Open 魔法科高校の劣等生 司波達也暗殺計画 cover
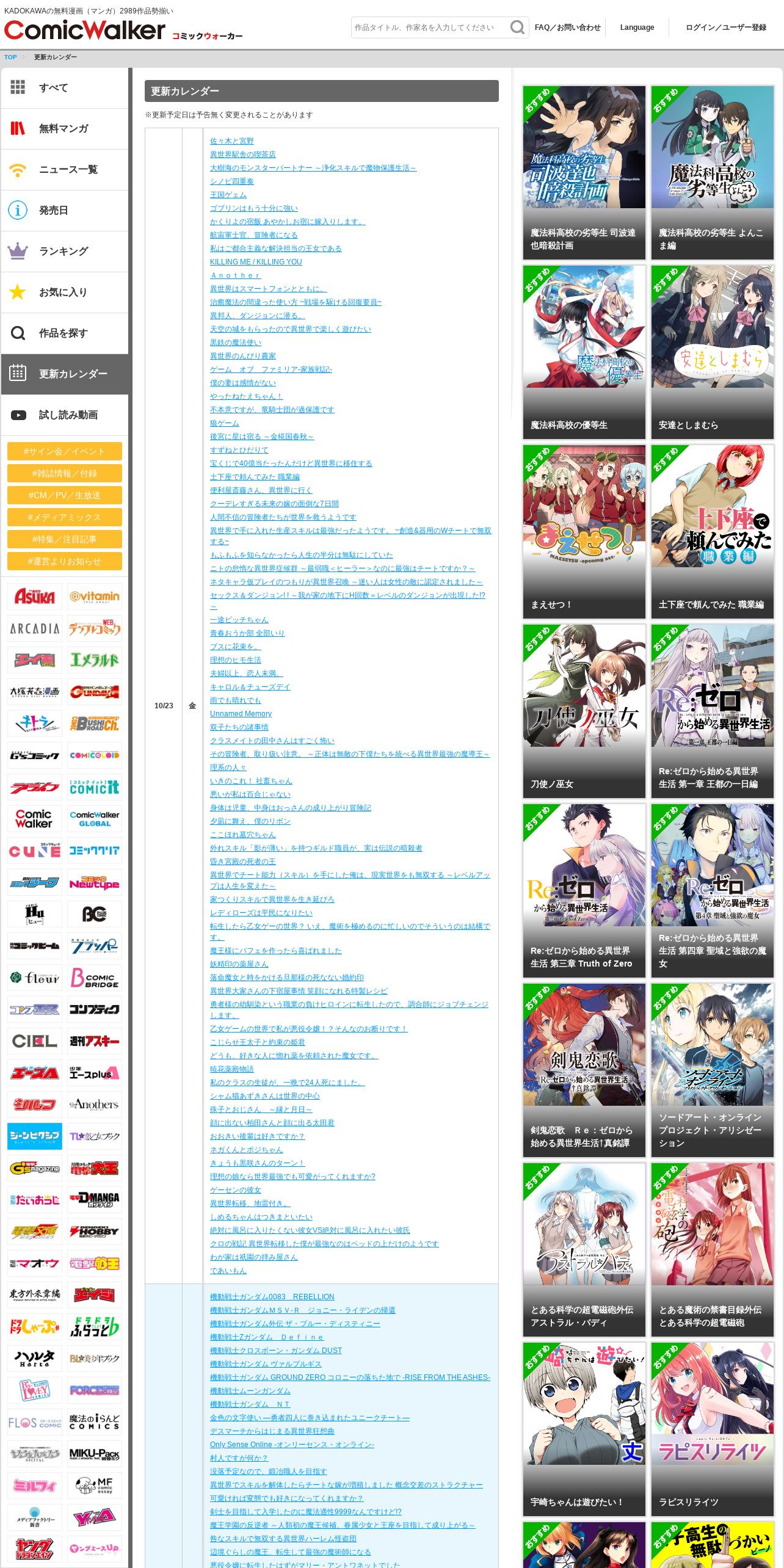 (584, 173)
